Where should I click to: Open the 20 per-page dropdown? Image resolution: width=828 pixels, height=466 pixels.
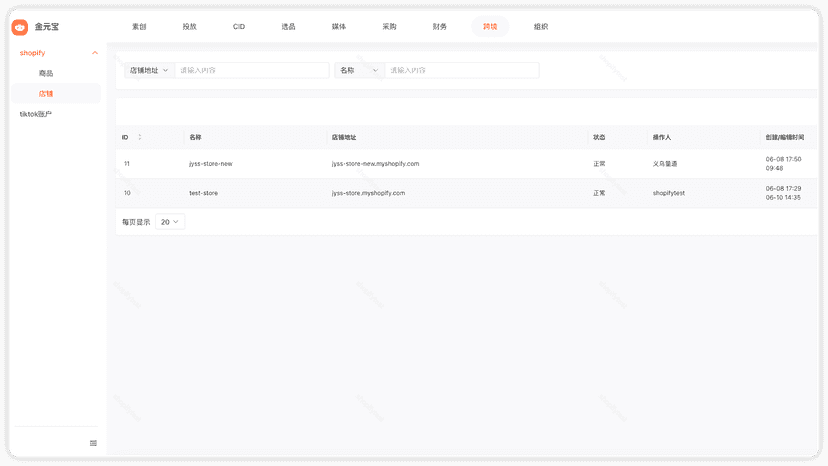(x=170, y=222)
